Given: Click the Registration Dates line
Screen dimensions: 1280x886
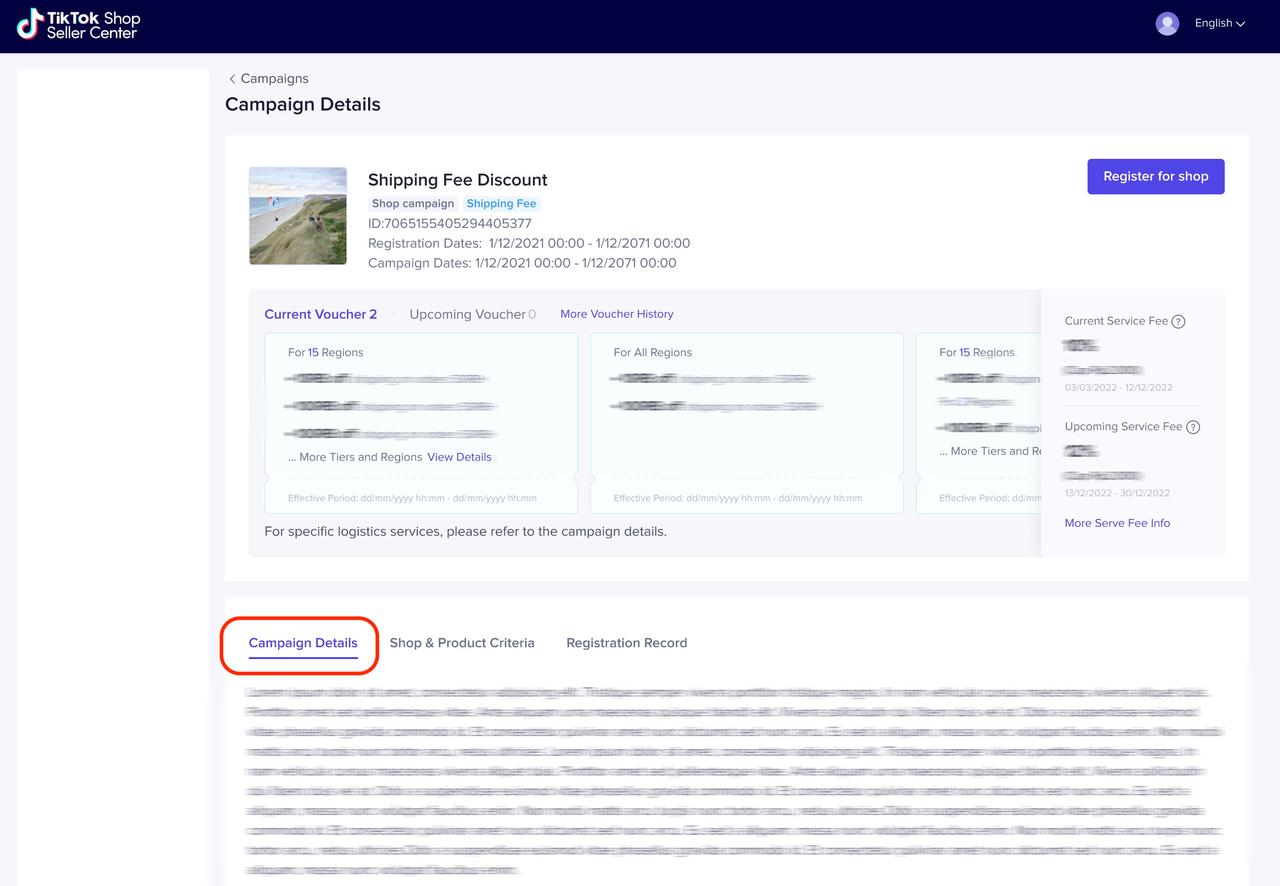Looking at the screenshot, I should tap(529, 244).
